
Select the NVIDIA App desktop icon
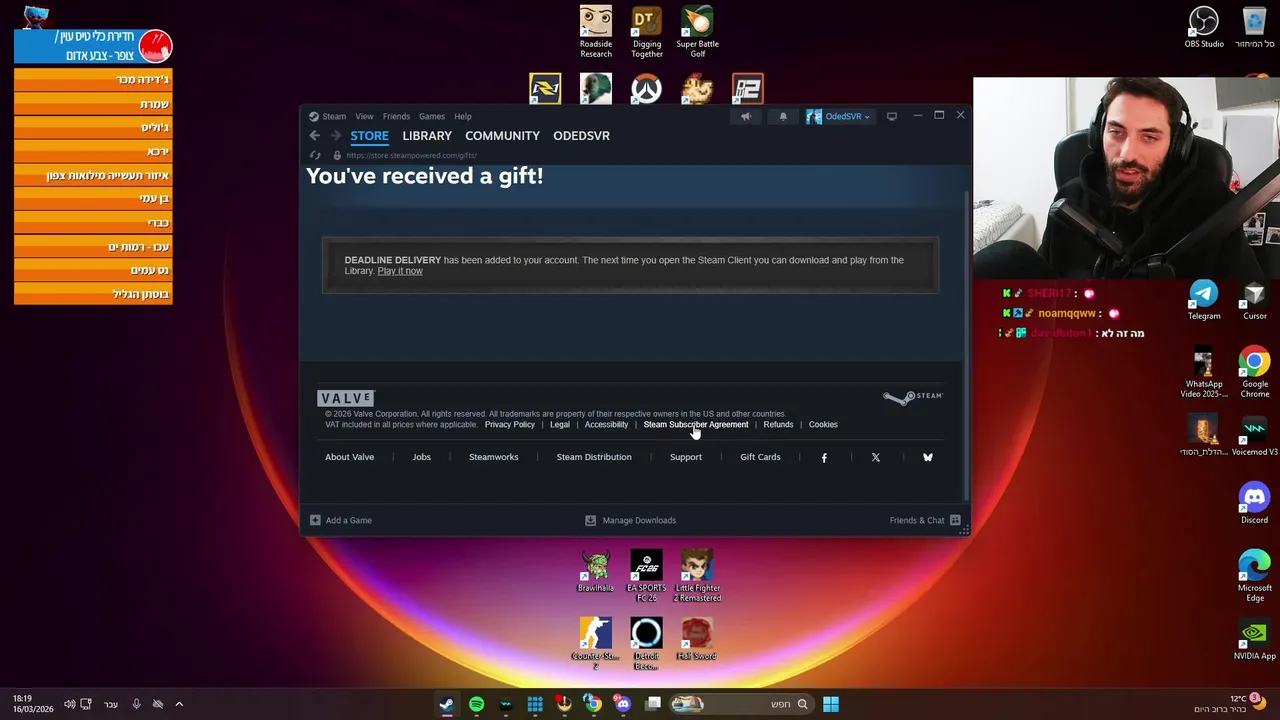tap(1254, 639)
